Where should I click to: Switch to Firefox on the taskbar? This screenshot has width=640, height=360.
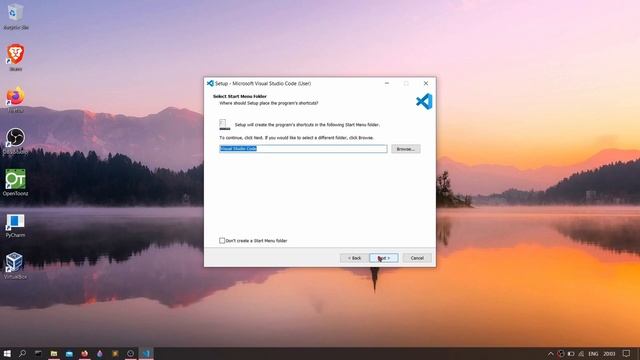click(x=84, y=353)
